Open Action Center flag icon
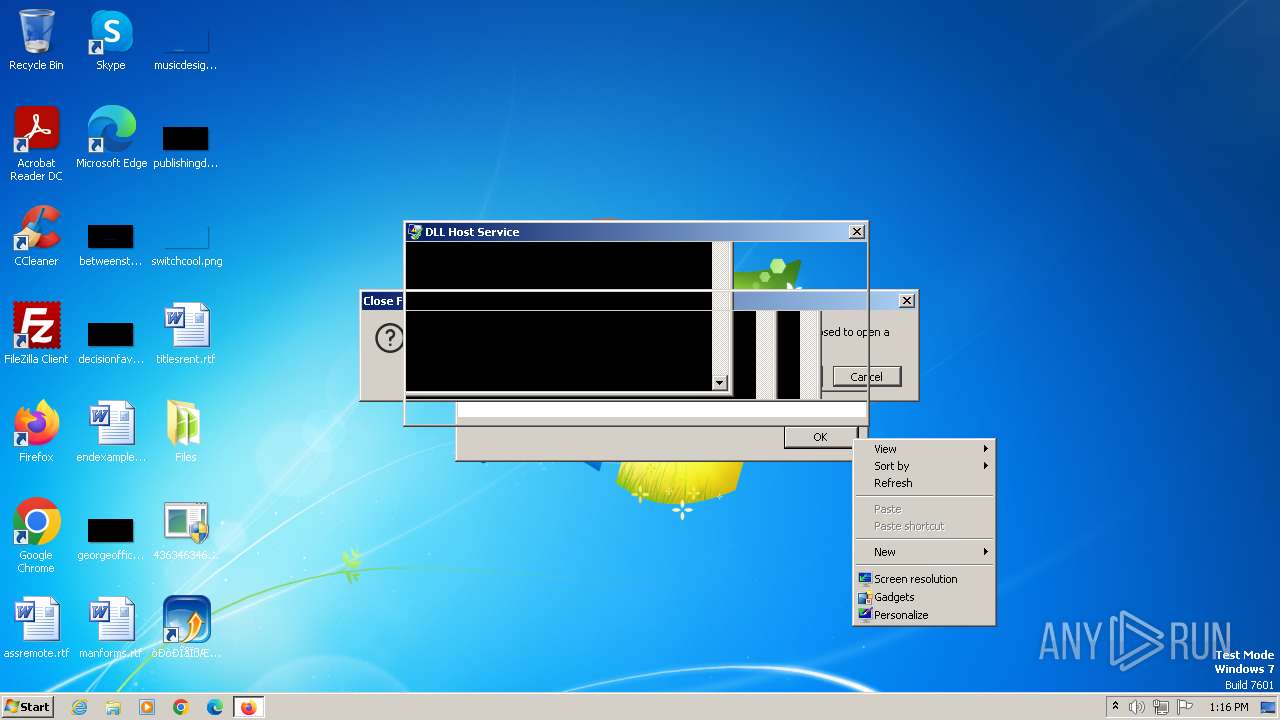This screenshot has width=1280, height=720. pos(1185,707)
